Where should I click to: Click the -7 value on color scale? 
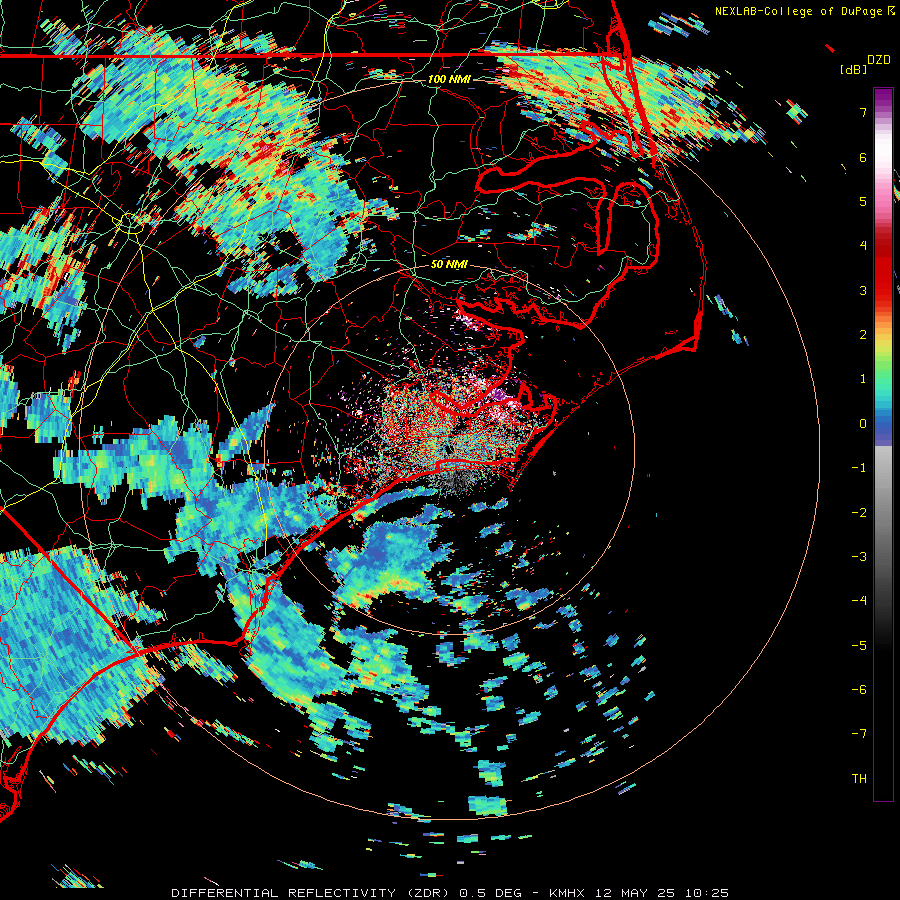(859, 734)
